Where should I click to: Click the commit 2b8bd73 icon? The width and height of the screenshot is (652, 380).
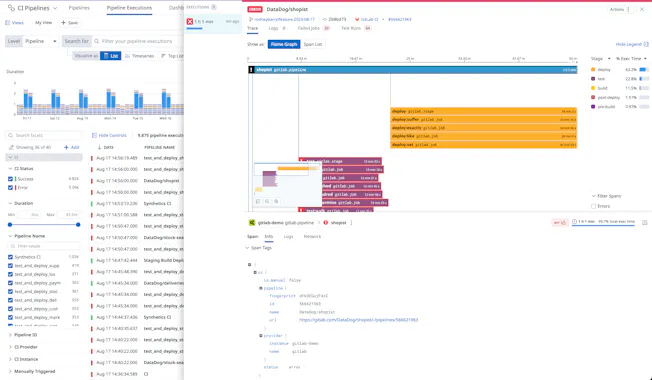point(325,20)
